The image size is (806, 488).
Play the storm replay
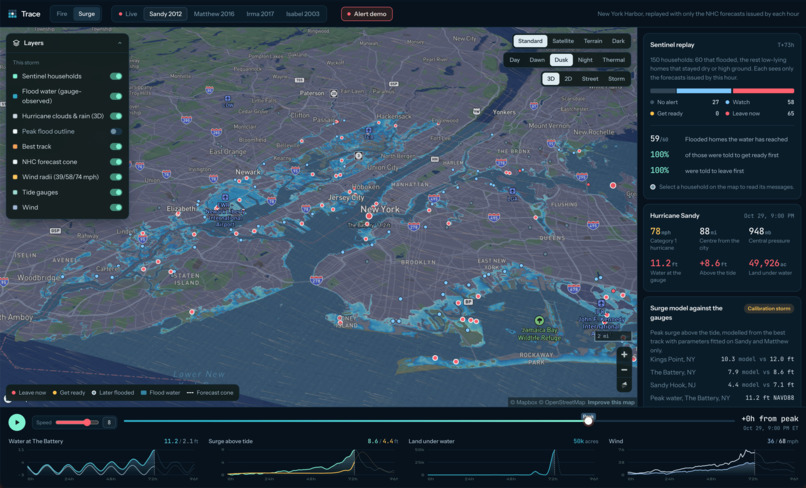(x=17, y=422)
